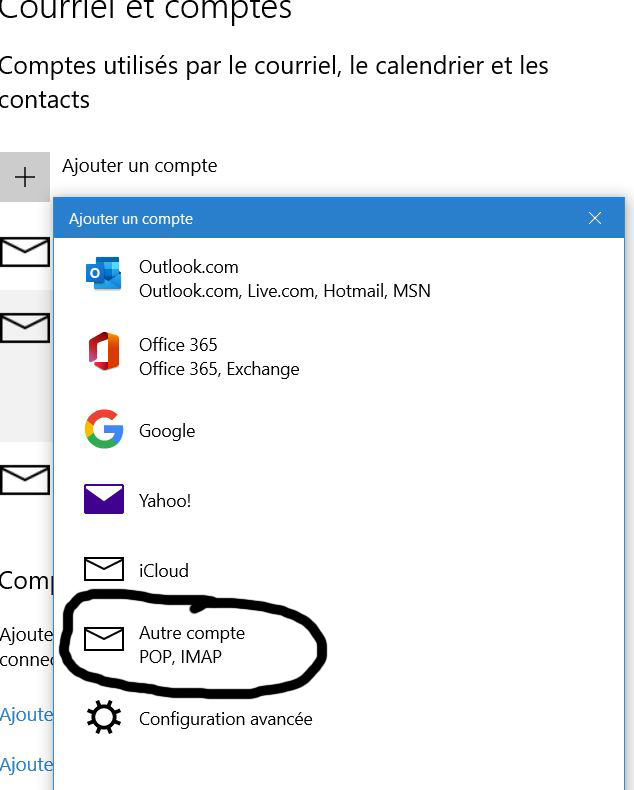Select 'Autre compte POP, IMAP'

[x=192, y=644]
